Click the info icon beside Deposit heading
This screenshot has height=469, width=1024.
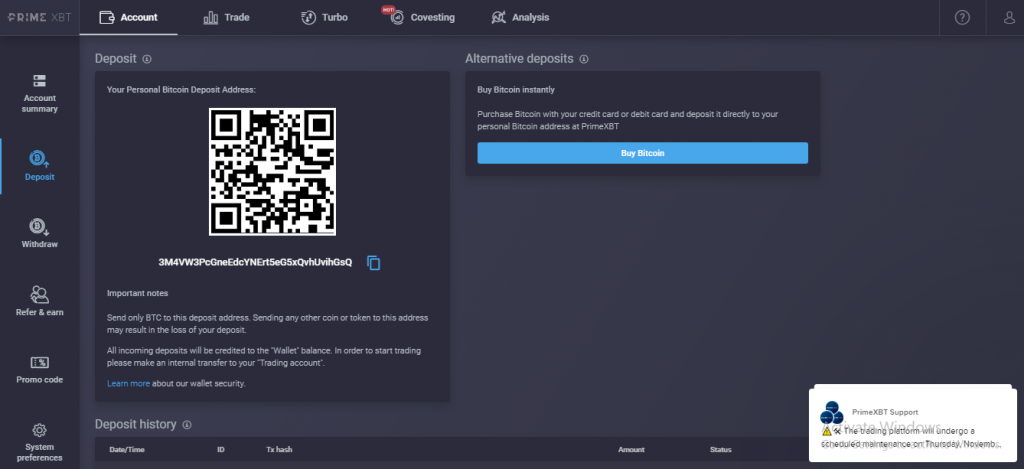(x=147, y=59)
